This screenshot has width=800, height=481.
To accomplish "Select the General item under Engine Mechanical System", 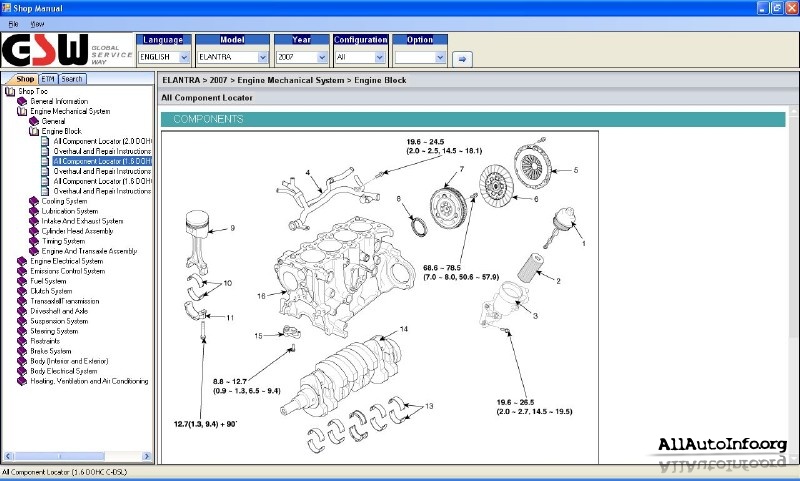I will 53,121.
